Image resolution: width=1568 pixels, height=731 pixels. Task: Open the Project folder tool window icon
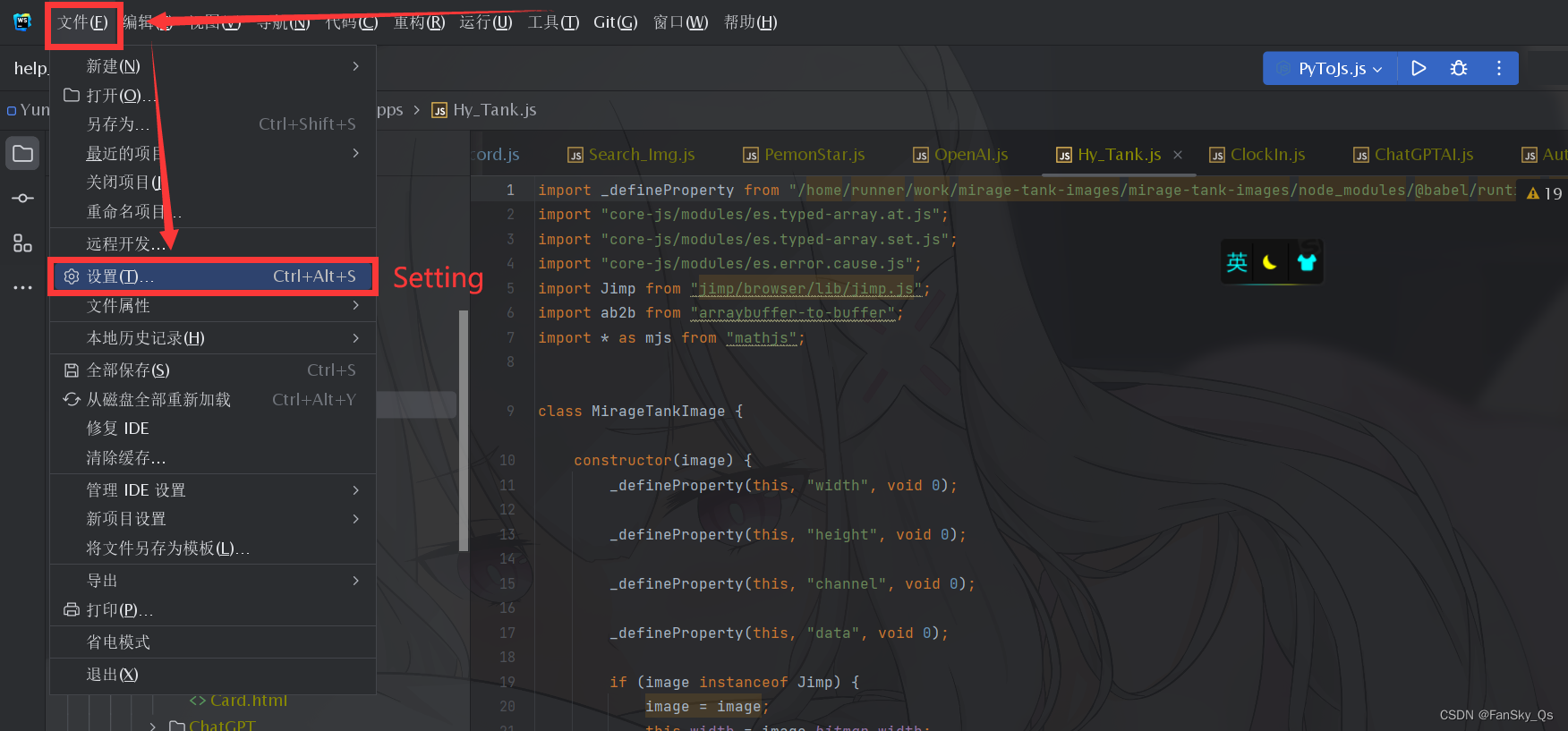point(23,153)
